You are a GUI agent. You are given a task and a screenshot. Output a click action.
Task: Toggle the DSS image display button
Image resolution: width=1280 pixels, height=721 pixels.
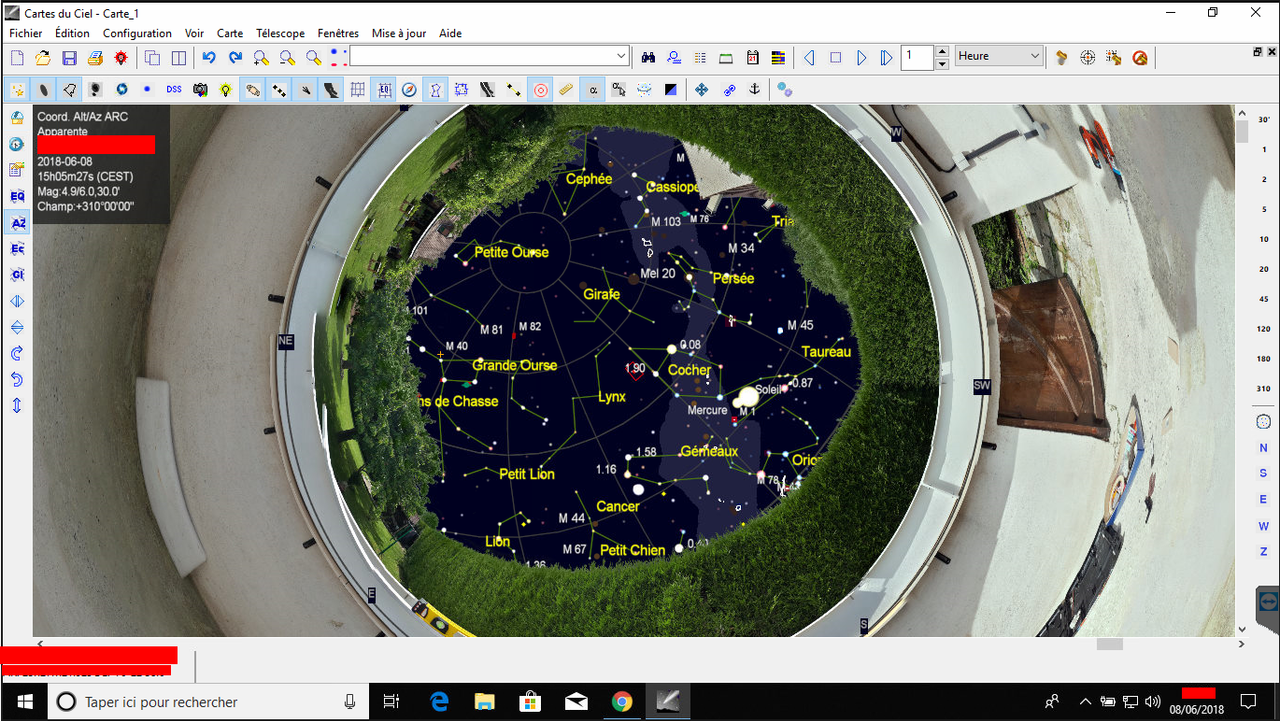[174, 90]
